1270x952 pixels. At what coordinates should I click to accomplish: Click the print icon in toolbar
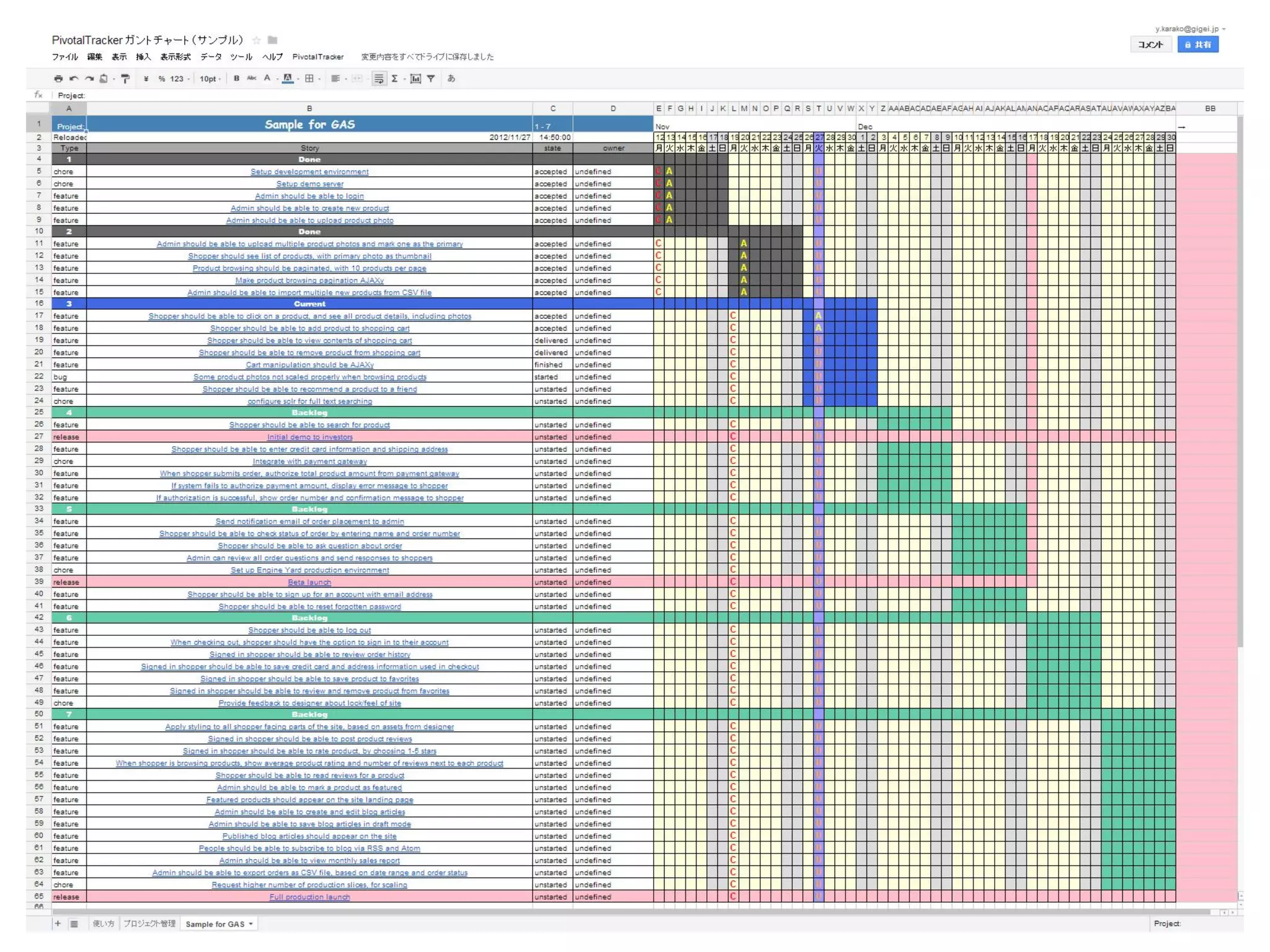[58, 79]
